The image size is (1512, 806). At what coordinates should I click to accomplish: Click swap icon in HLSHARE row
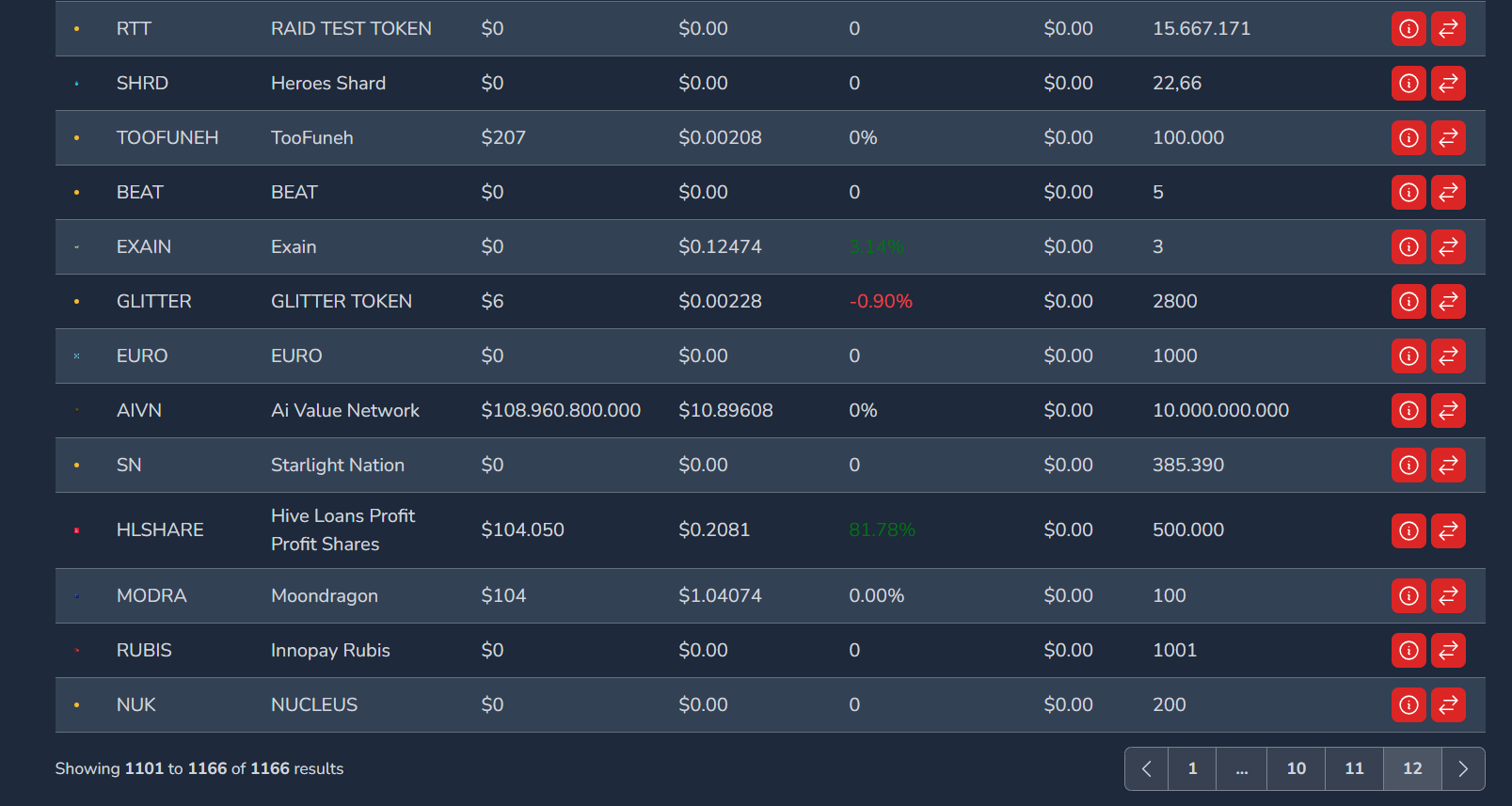click(1448, 530)
